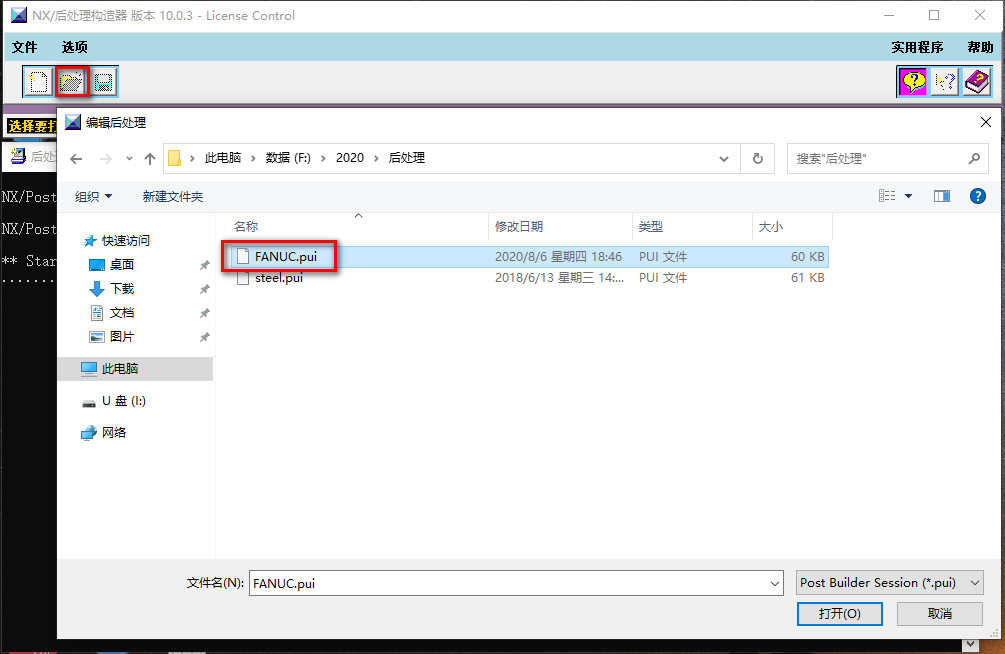Click the 打开(O) button
The image size is (1005, 654).
[838, 613]
